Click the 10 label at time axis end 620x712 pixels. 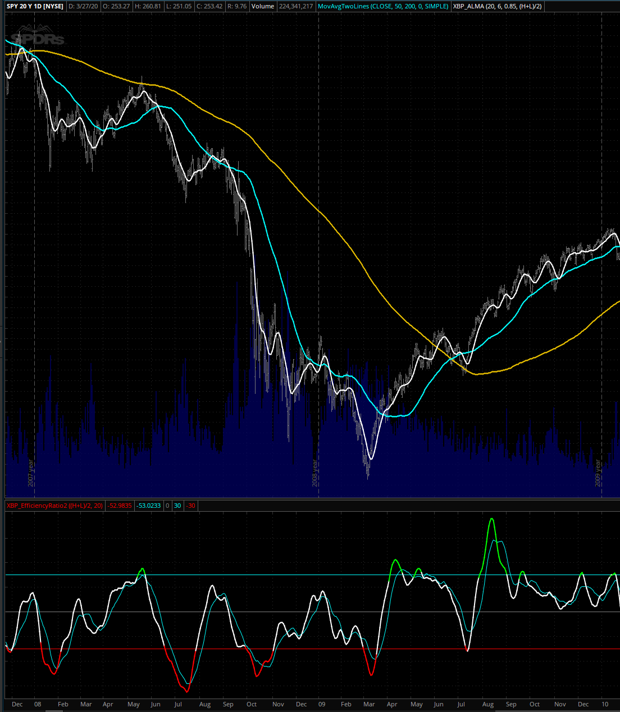click(x=606, y=703)
